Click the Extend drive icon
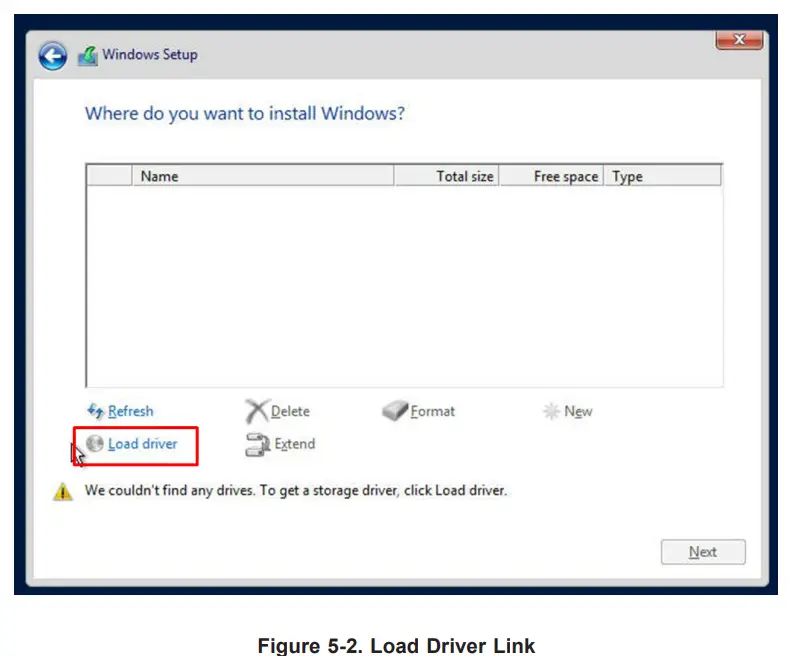 pyautogui.click(x=257, y=444)
